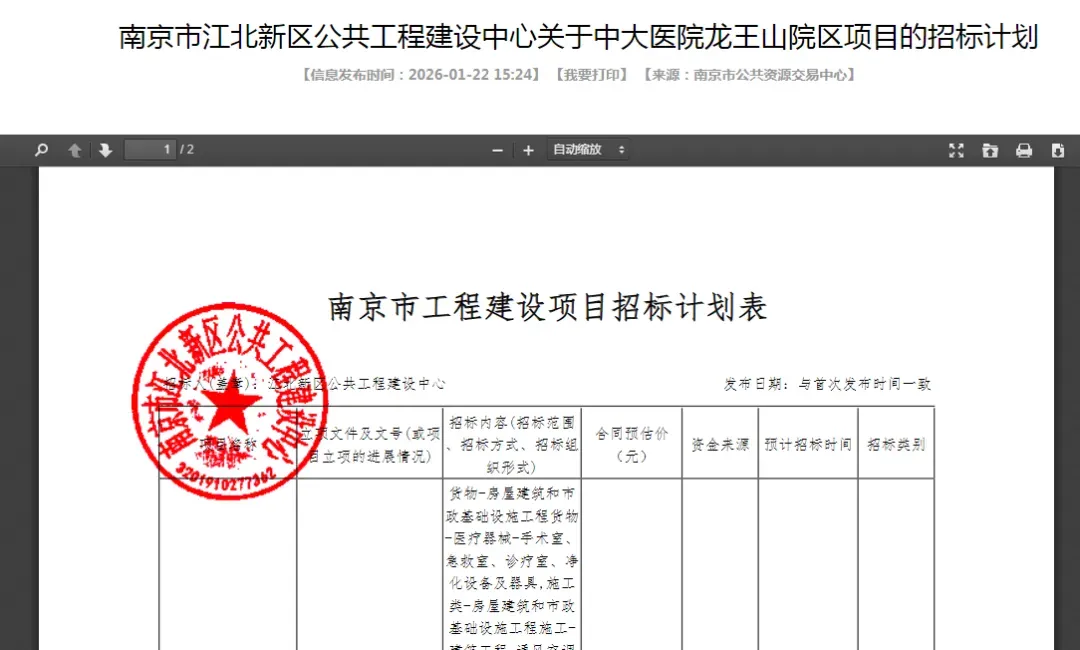Screen dimensions: 1080x650
Task: Print the PDF document
Action: [1024, 150]
